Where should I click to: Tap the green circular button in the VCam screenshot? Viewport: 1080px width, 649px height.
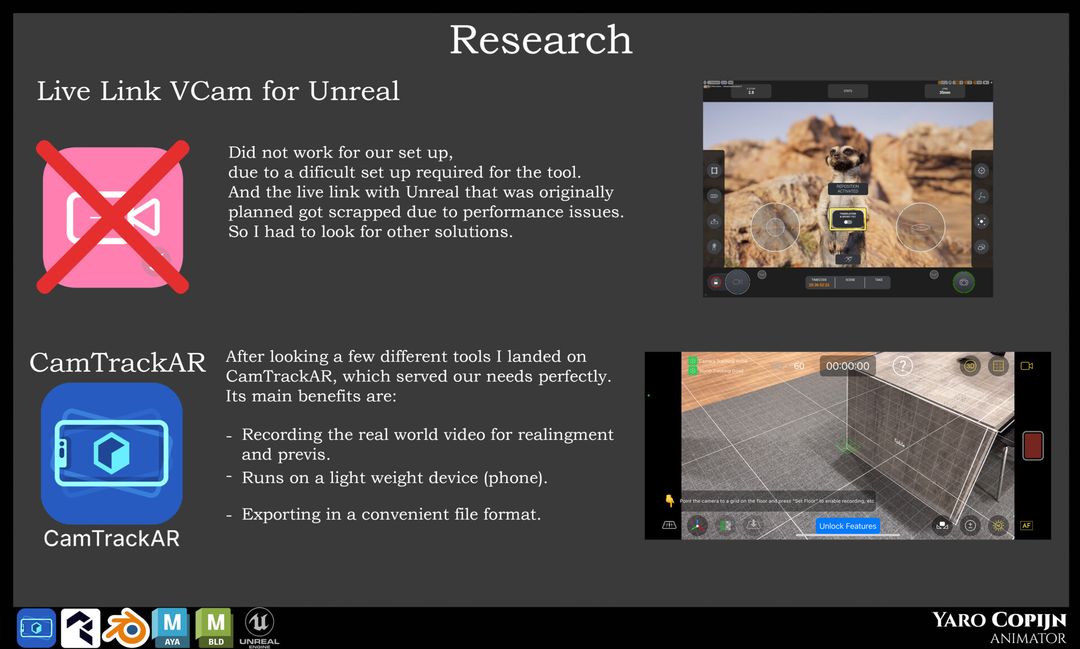964,282
